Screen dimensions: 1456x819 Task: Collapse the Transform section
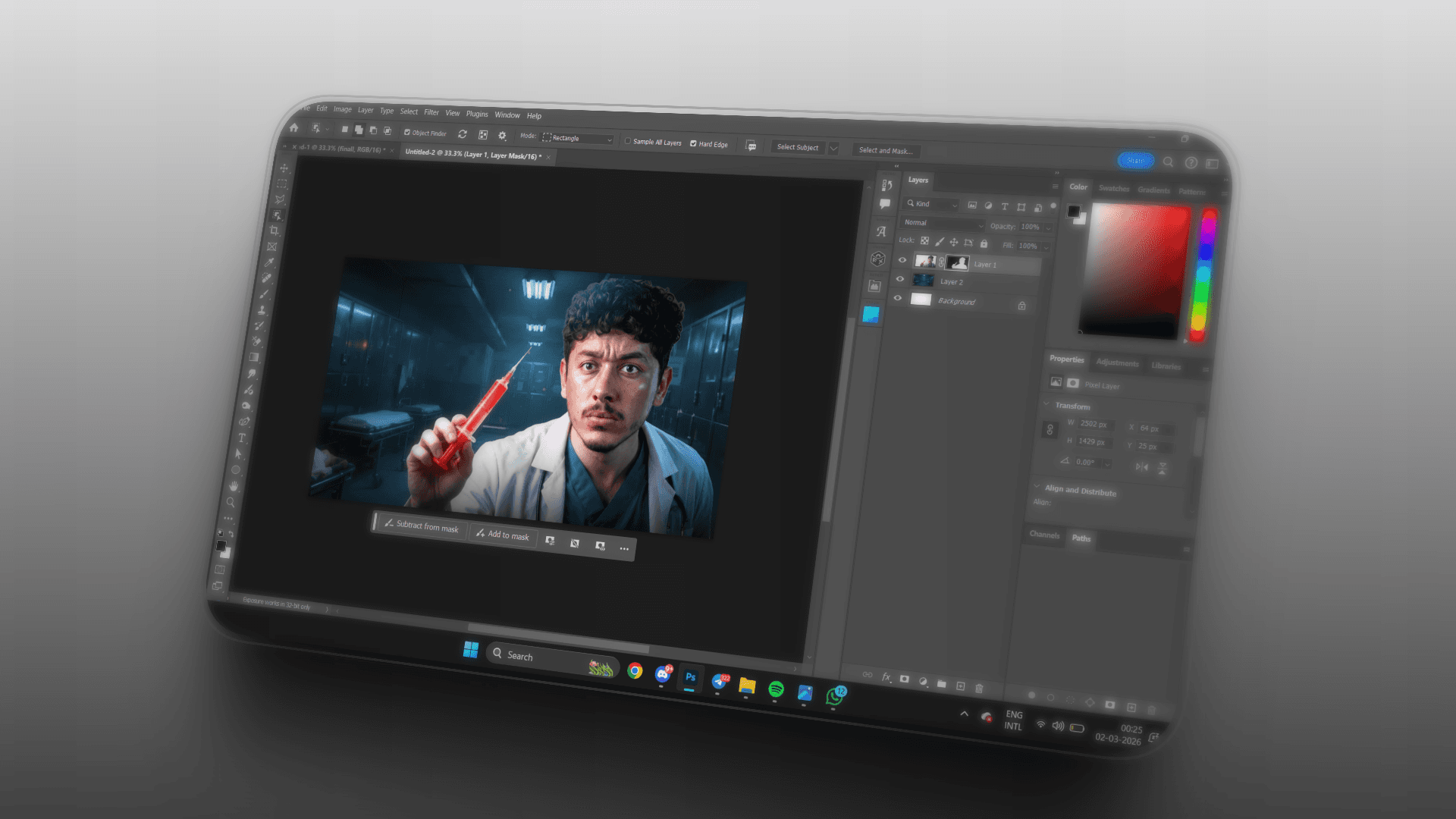[x=1047, y=404]
